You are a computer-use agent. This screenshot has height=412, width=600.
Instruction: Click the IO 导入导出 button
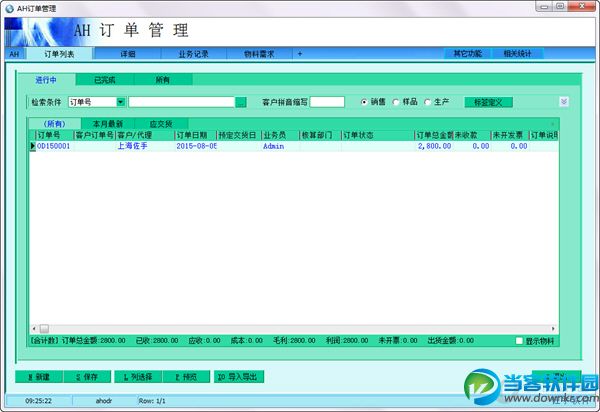click(239, 377)
